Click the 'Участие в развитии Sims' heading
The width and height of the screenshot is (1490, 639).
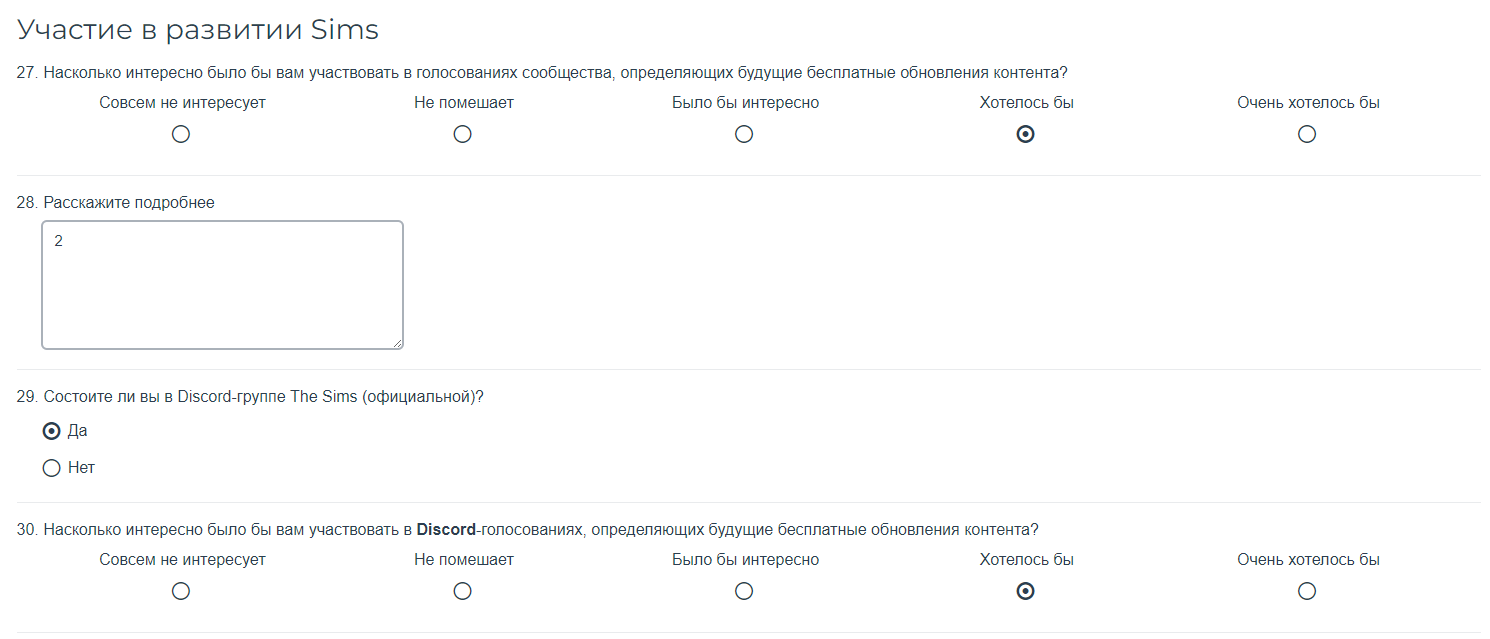[198, 30]
